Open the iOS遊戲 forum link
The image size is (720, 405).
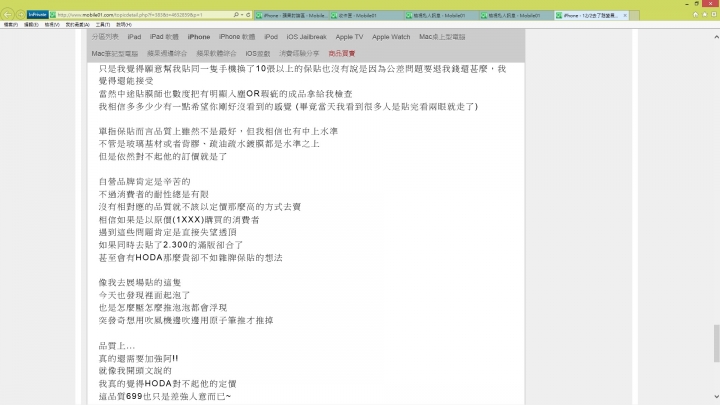pos(258,54)
